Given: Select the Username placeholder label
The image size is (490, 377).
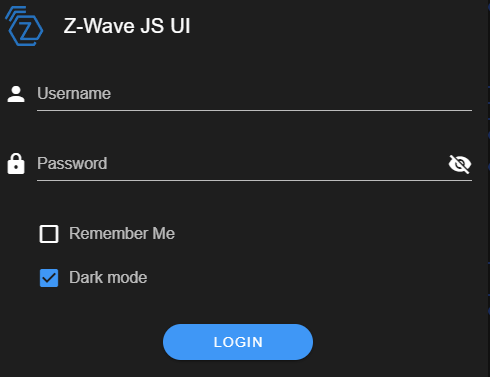Looking at the screenshot, I should 74,93.
